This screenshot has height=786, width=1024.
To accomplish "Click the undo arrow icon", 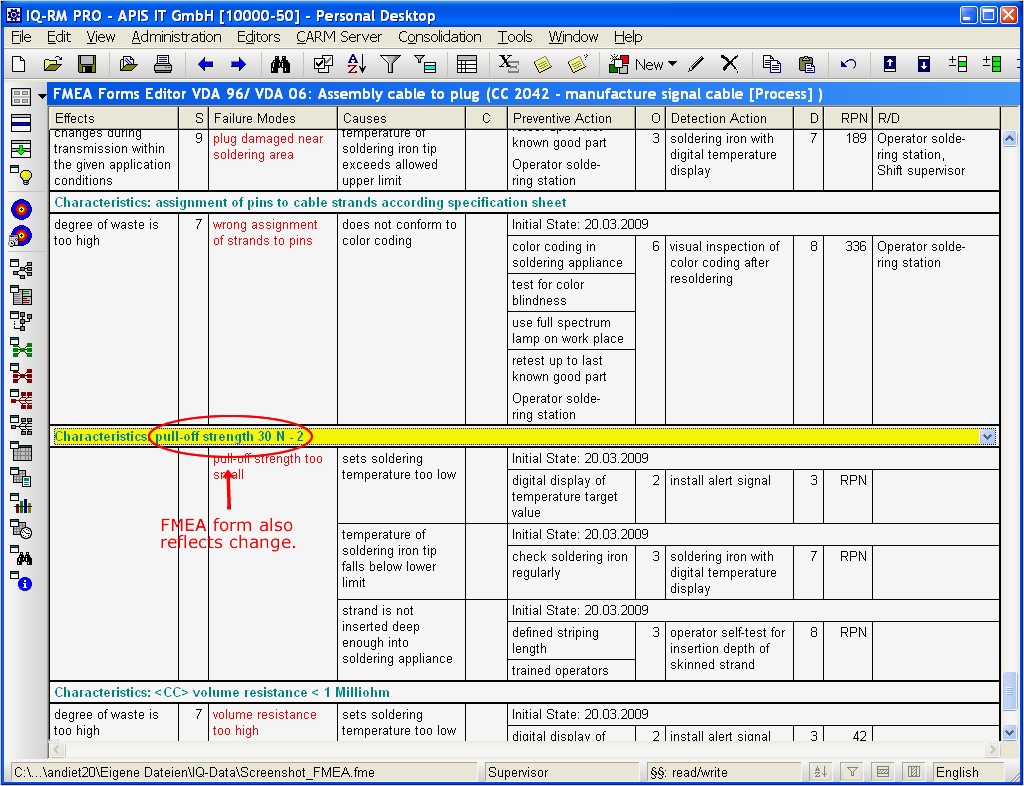I will 848,64.
